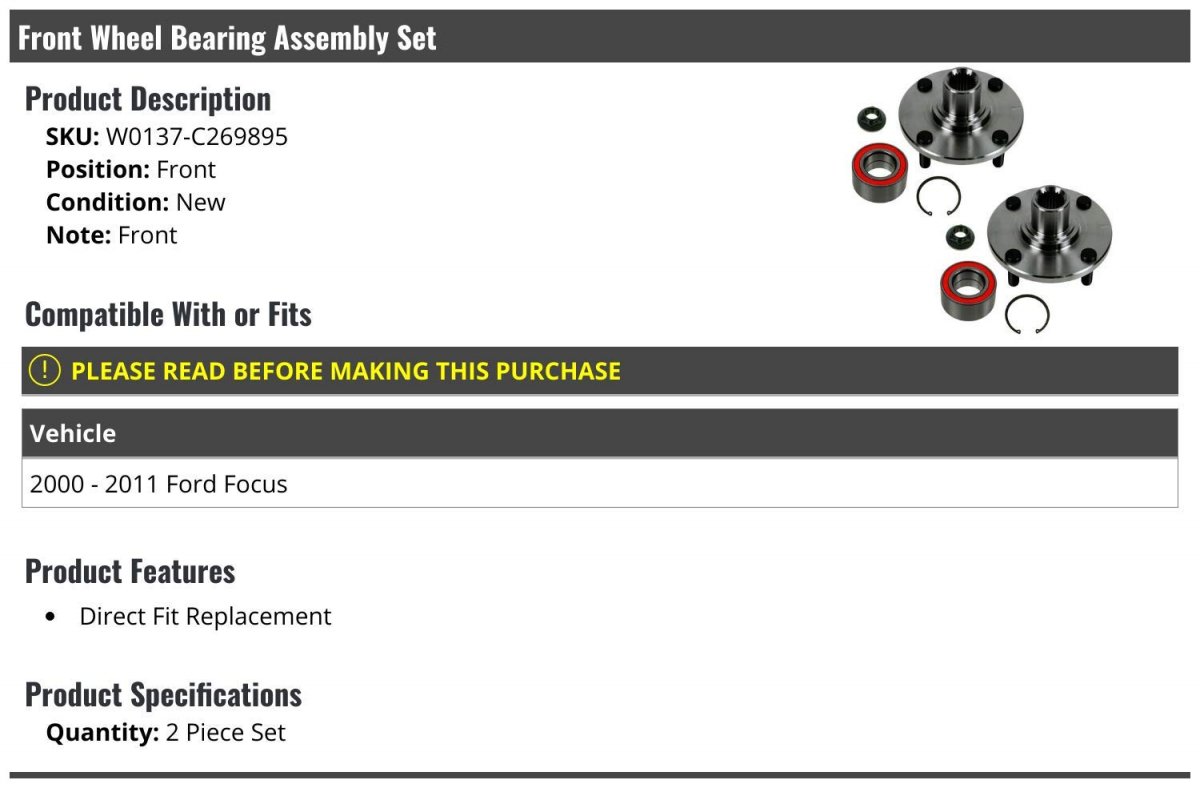Image resolution: width=1200 pixels, height=788 pixels.
Task: Click the Product Description heading
Action: click(x=148, y=99)
